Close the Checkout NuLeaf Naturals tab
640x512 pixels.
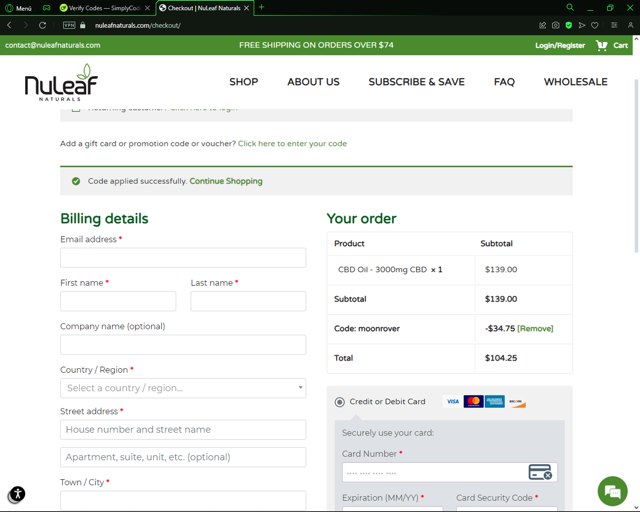click(x=247, y=8)
